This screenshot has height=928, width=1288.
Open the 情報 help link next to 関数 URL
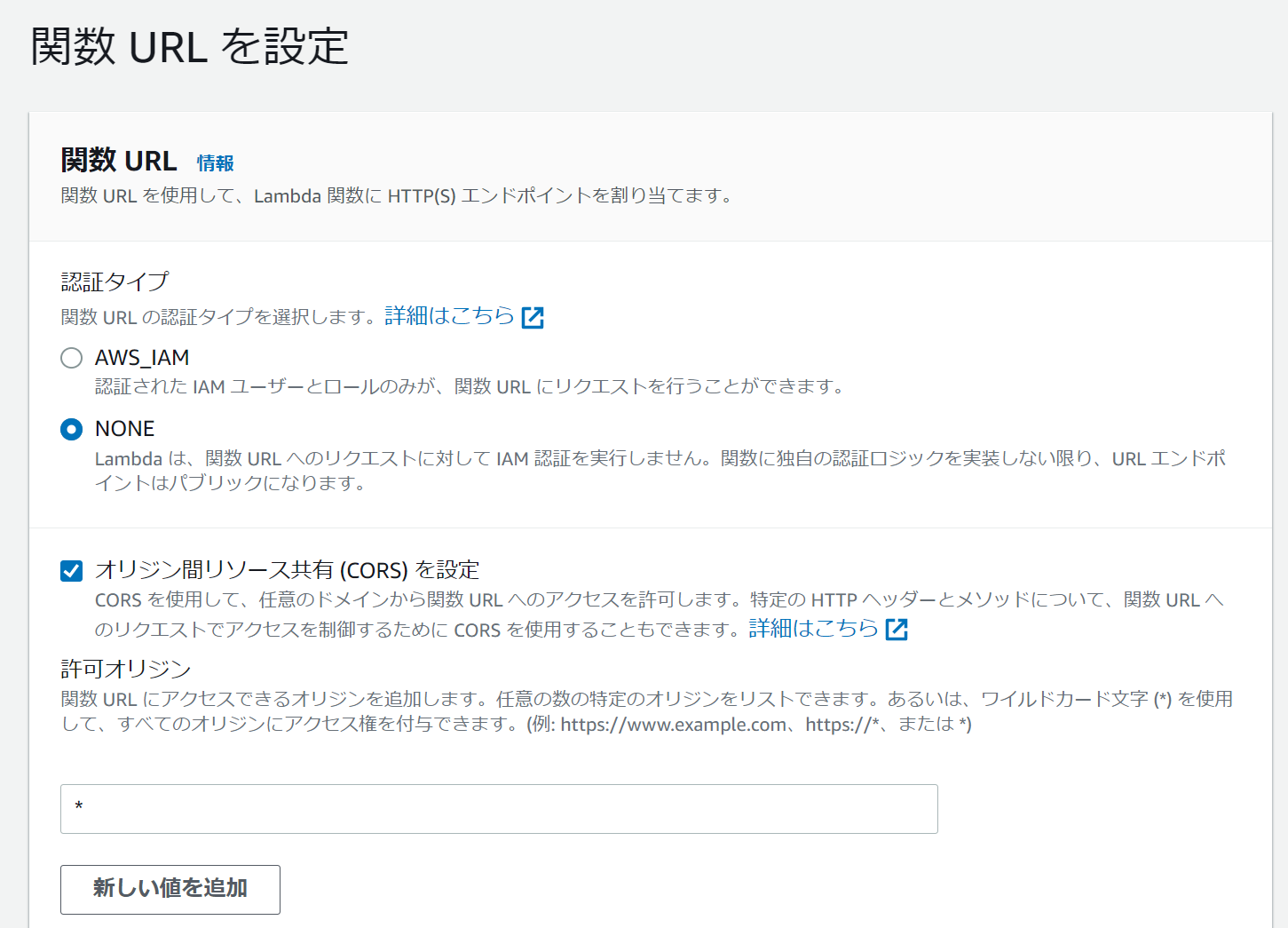click(214, 163)
